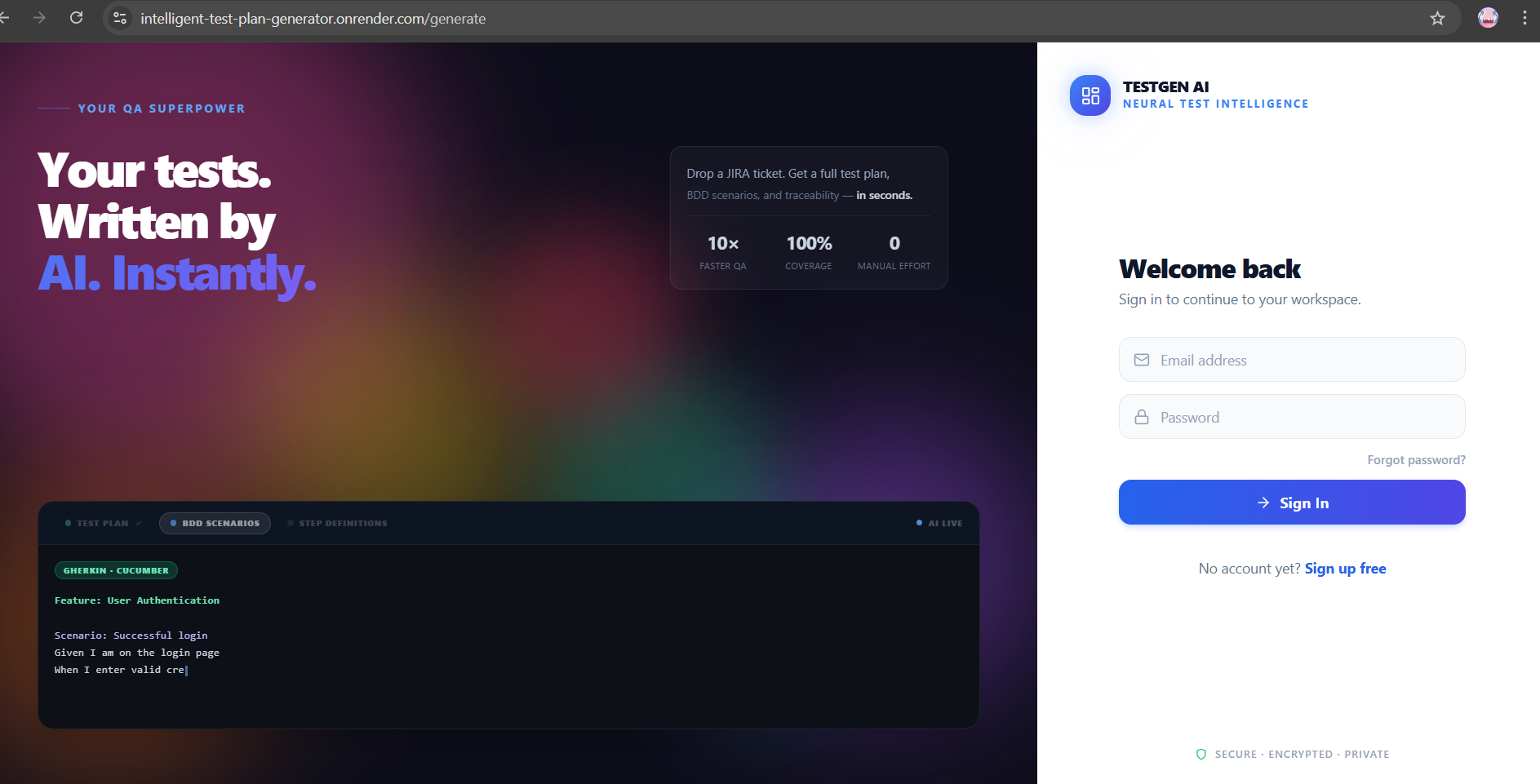This screenshot has width=1540, height=784.
Task: Open the browser profile avatar menu
Action: click(1488, 18)
